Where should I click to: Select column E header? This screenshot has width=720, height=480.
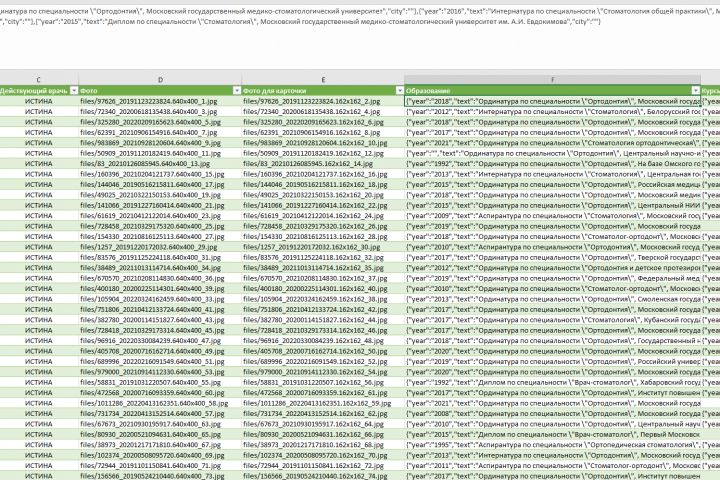323,80
